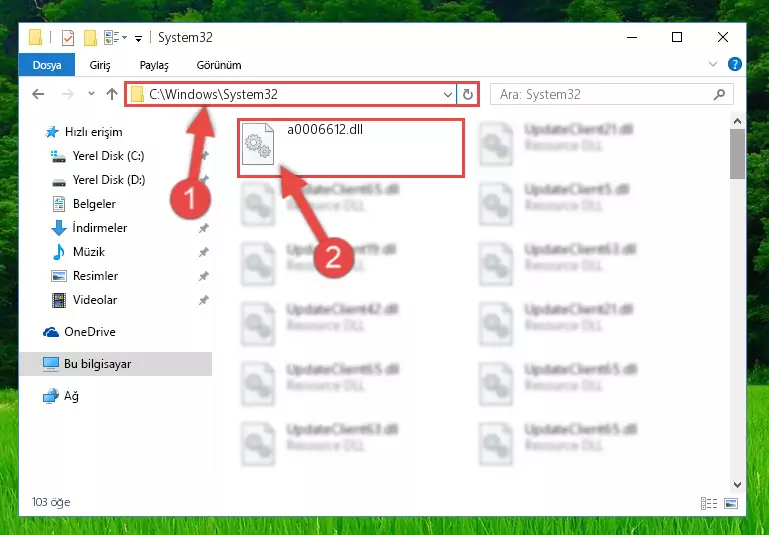Click the monitor icon beside Bu bilgisayar
Image resolution: width=769 pixels, height=535 pixels.
(x=51, y=364)
